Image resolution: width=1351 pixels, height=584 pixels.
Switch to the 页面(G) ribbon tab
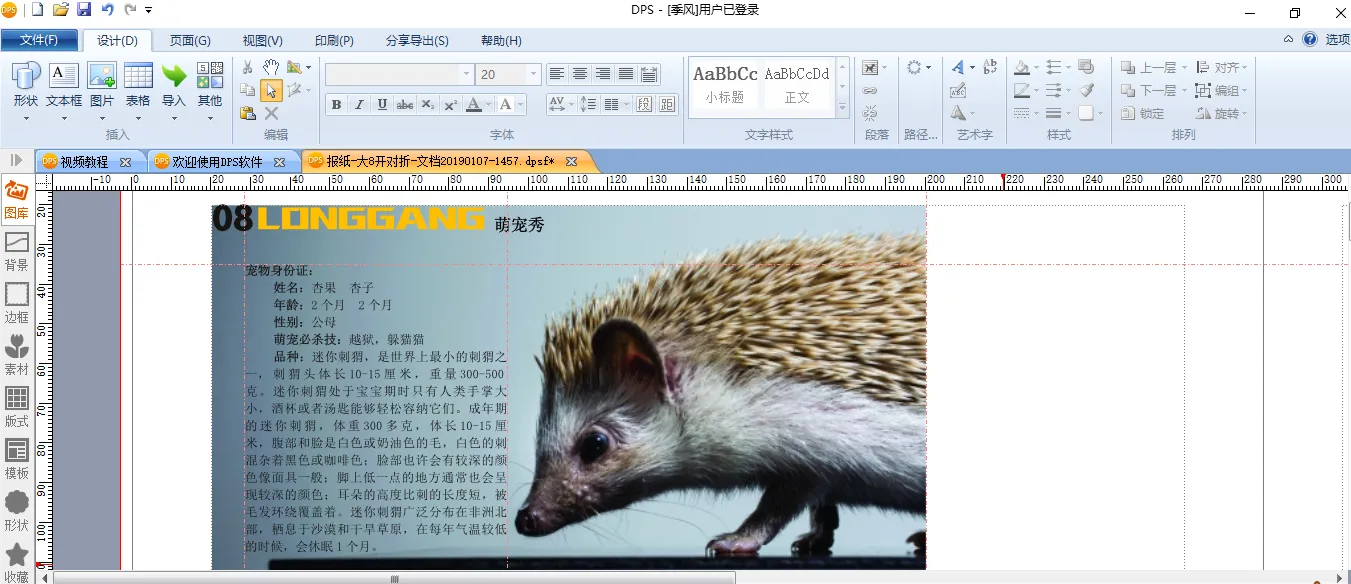pos(190,41)
